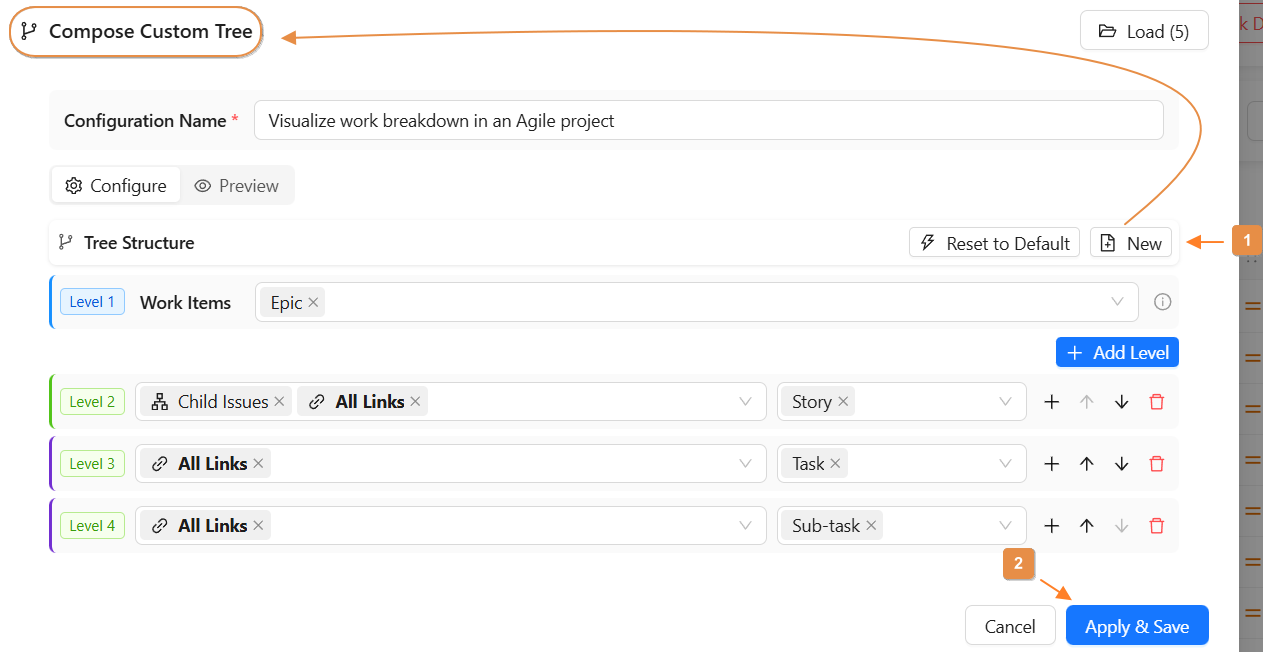Select the Configure tab
Image resolution: width=1263 pixels, height=652 pixels.
[x=116, y=186]
